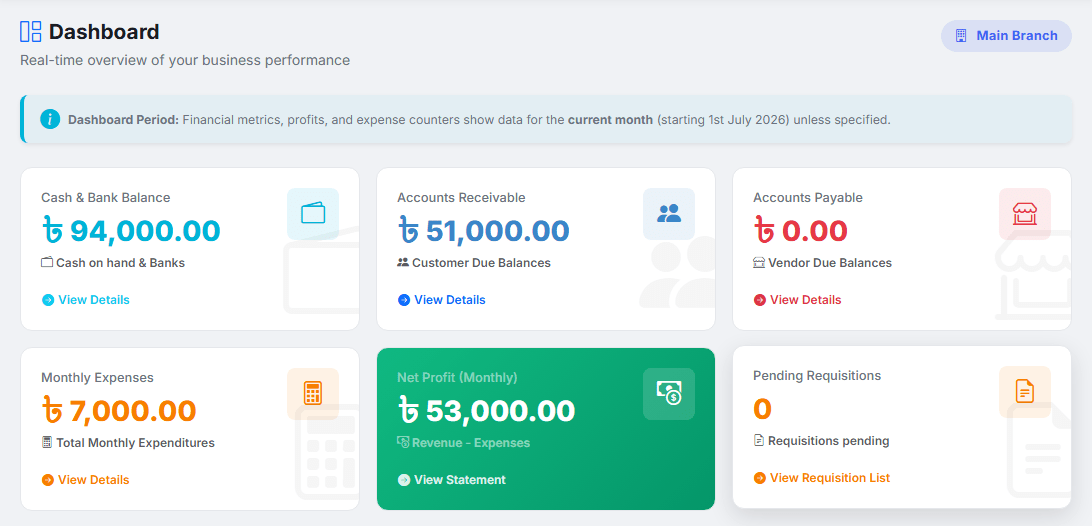Click the ৳ 94,000.00 cash balance amount
The height and width of the screenshot is (526, 1092).
(131, 231)
